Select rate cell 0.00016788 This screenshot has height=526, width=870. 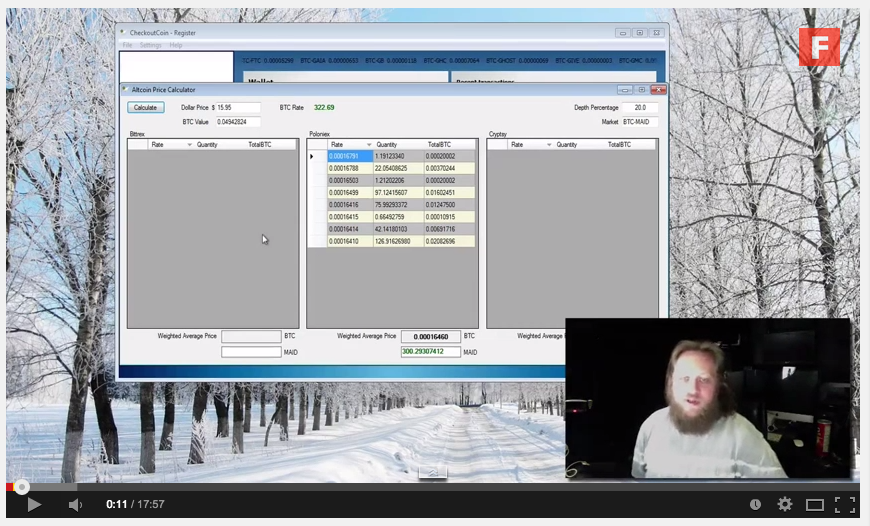tap(350, 168)
